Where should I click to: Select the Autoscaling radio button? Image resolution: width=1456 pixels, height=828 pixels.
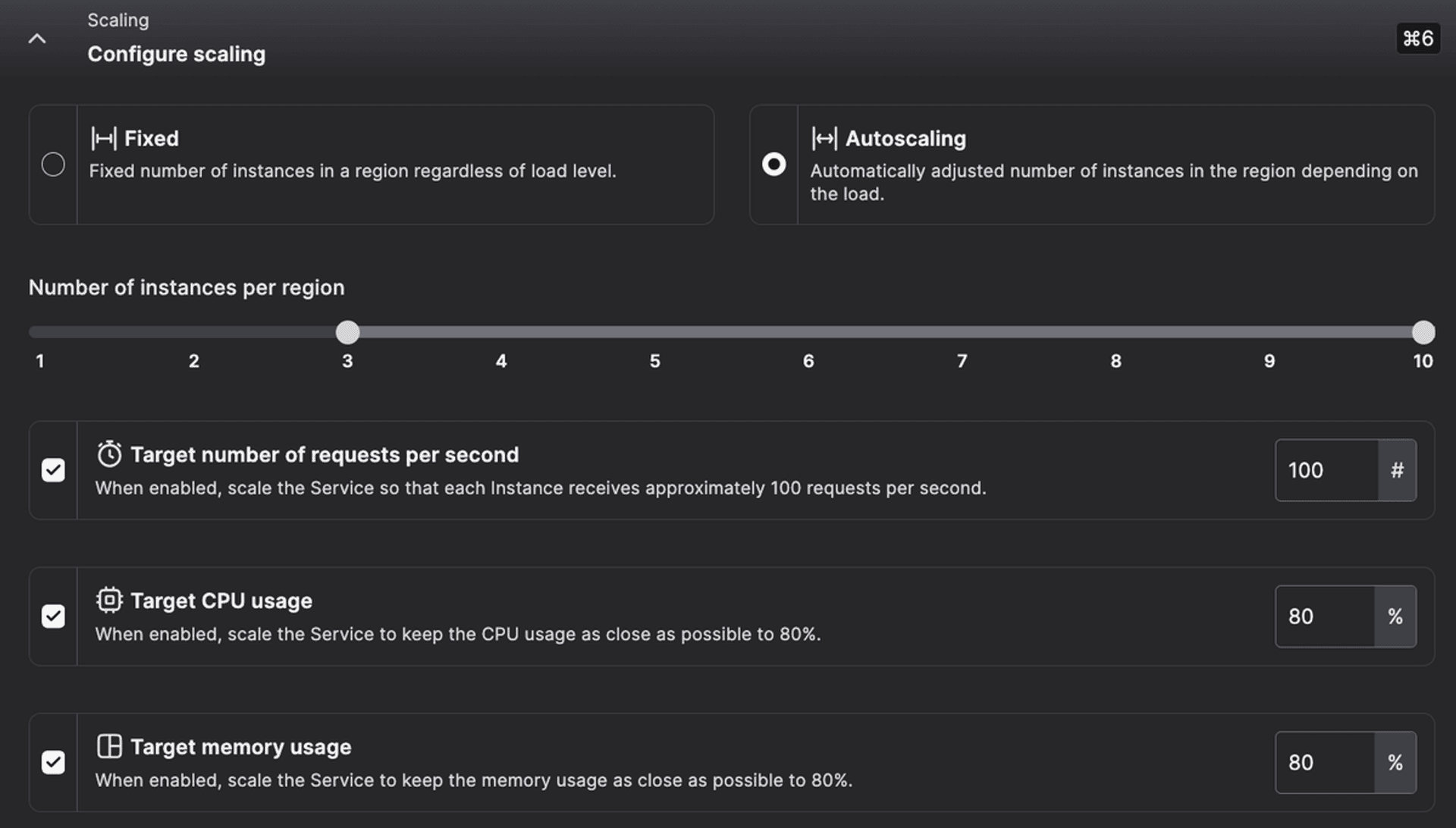(773, 165)
